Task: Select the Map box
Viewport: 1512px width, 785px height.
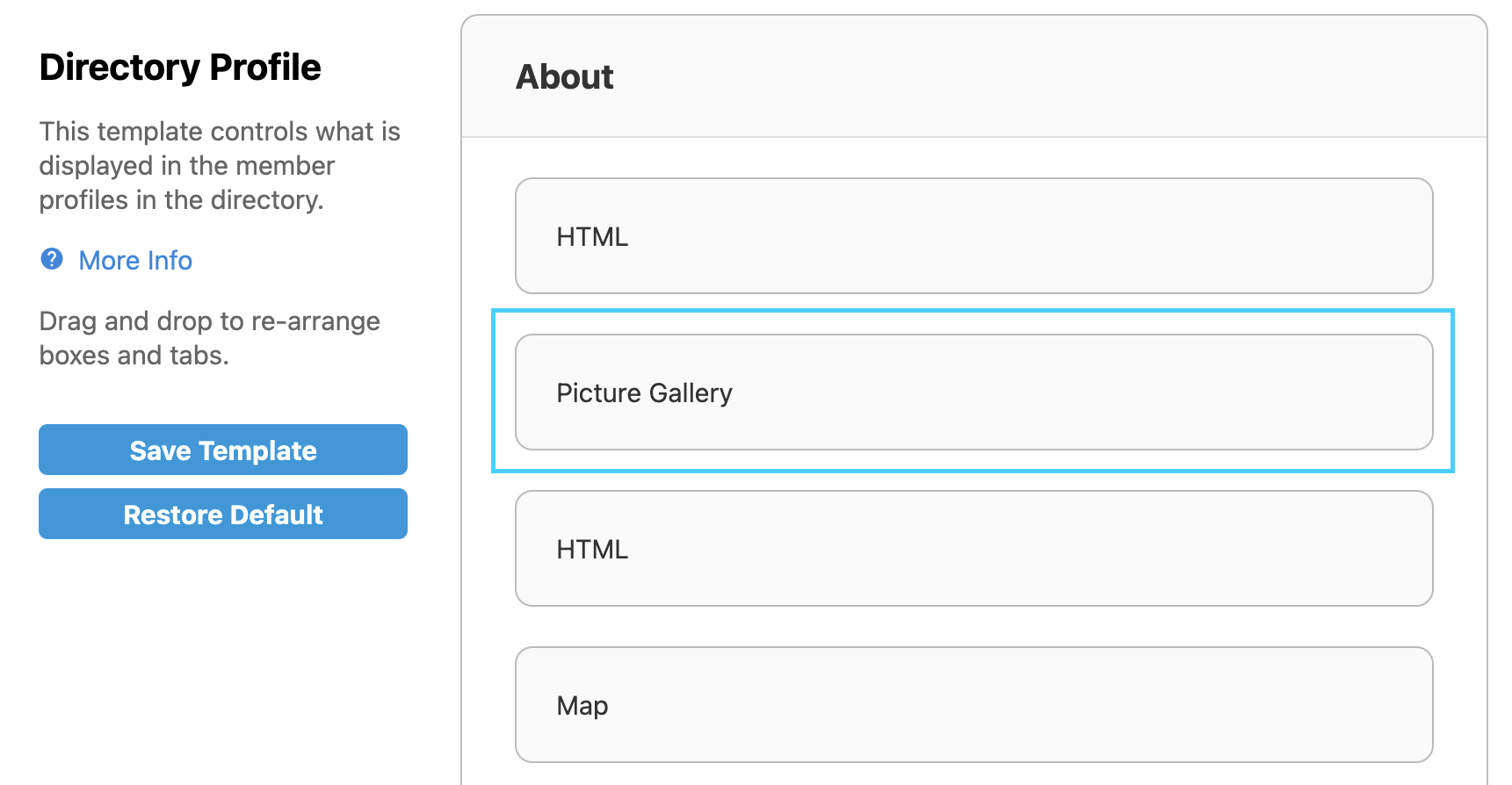Action: click(x=973, y=705)
